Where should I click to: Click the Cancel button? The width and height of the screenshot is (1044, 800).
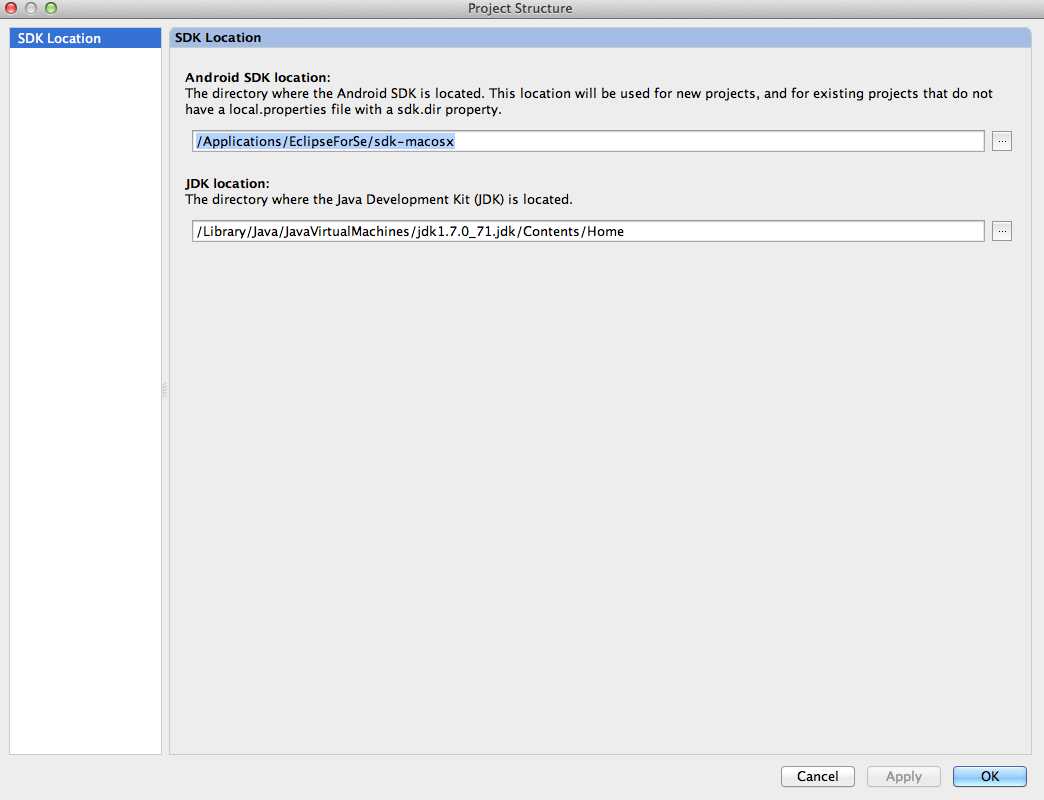818,776
